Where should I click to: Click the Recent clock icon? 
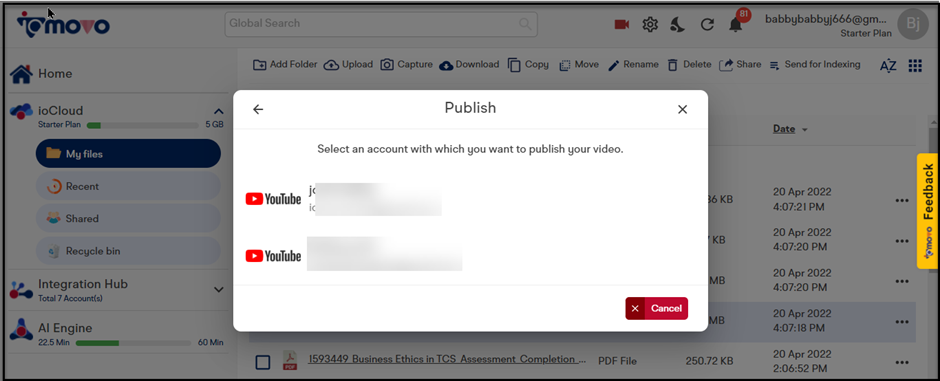pos(54,186)
